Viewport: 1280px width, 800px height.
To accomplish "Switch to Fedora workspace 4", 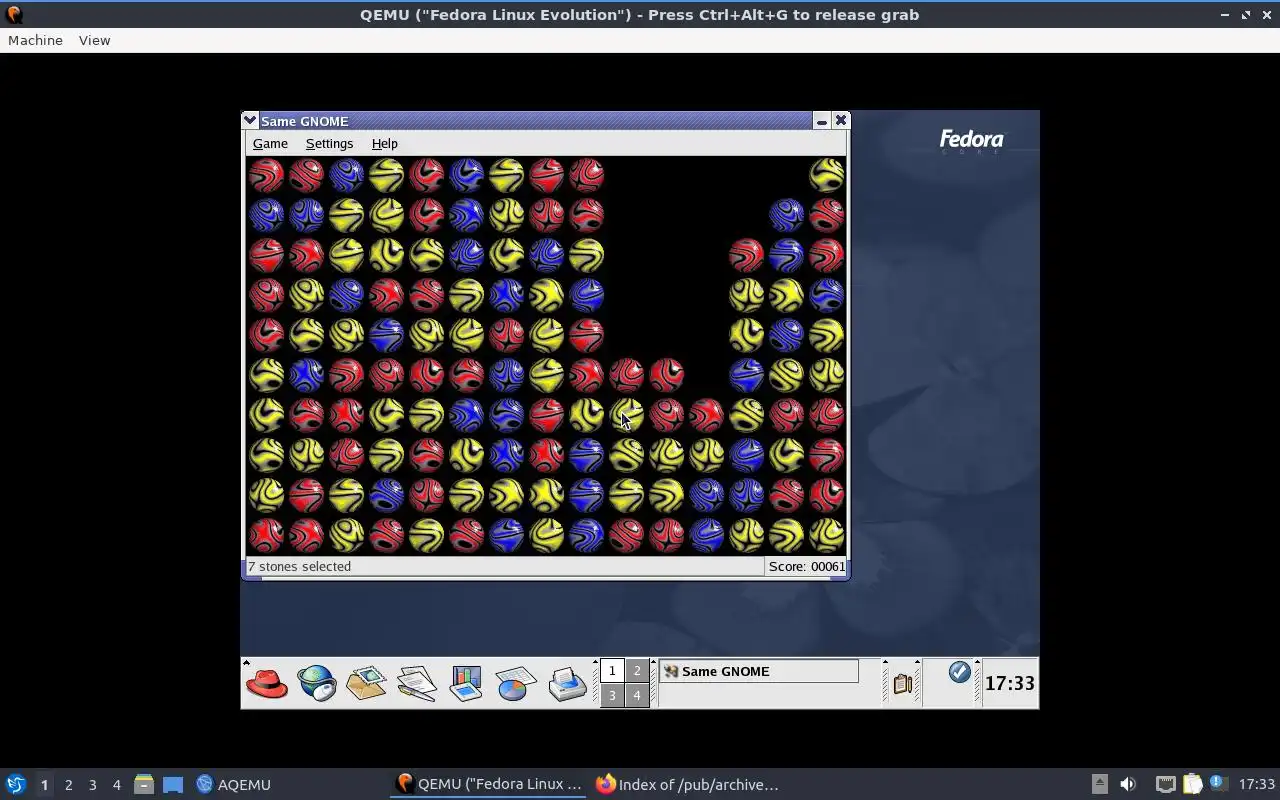I will point(637,695).
